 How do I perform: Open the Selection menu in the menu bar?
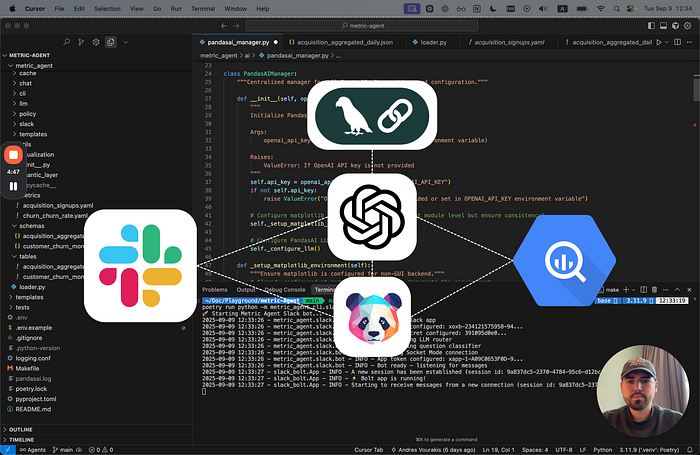(107, 8)
